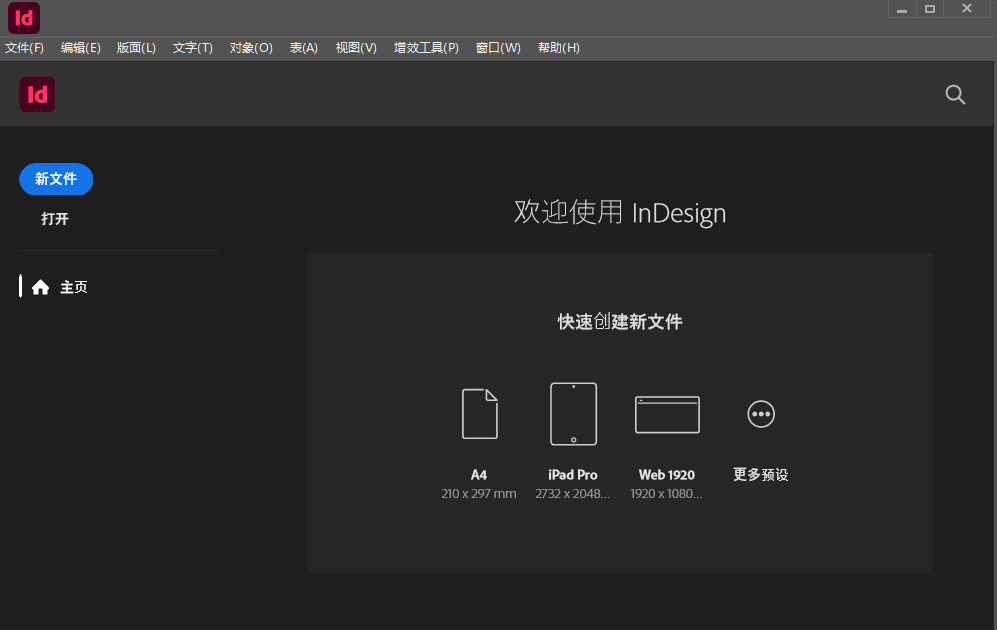The width and height of the screenshot is (997, 630).
Task: Open 更多预设 via the ellipsis icon
Action: click(x=761, y=413)
